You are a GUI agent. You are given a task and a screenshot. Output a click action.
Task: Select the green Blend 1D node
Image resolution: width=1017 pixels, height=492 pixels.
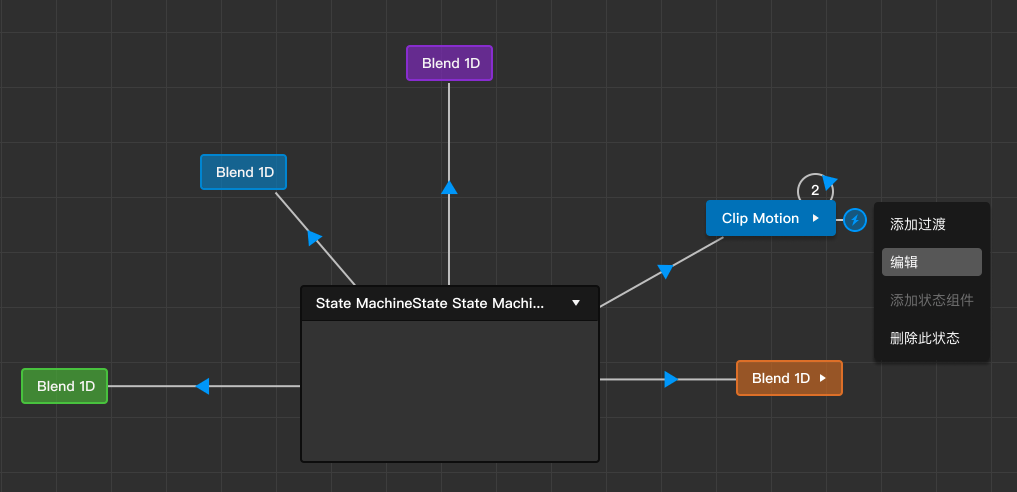tap(64, 386)
